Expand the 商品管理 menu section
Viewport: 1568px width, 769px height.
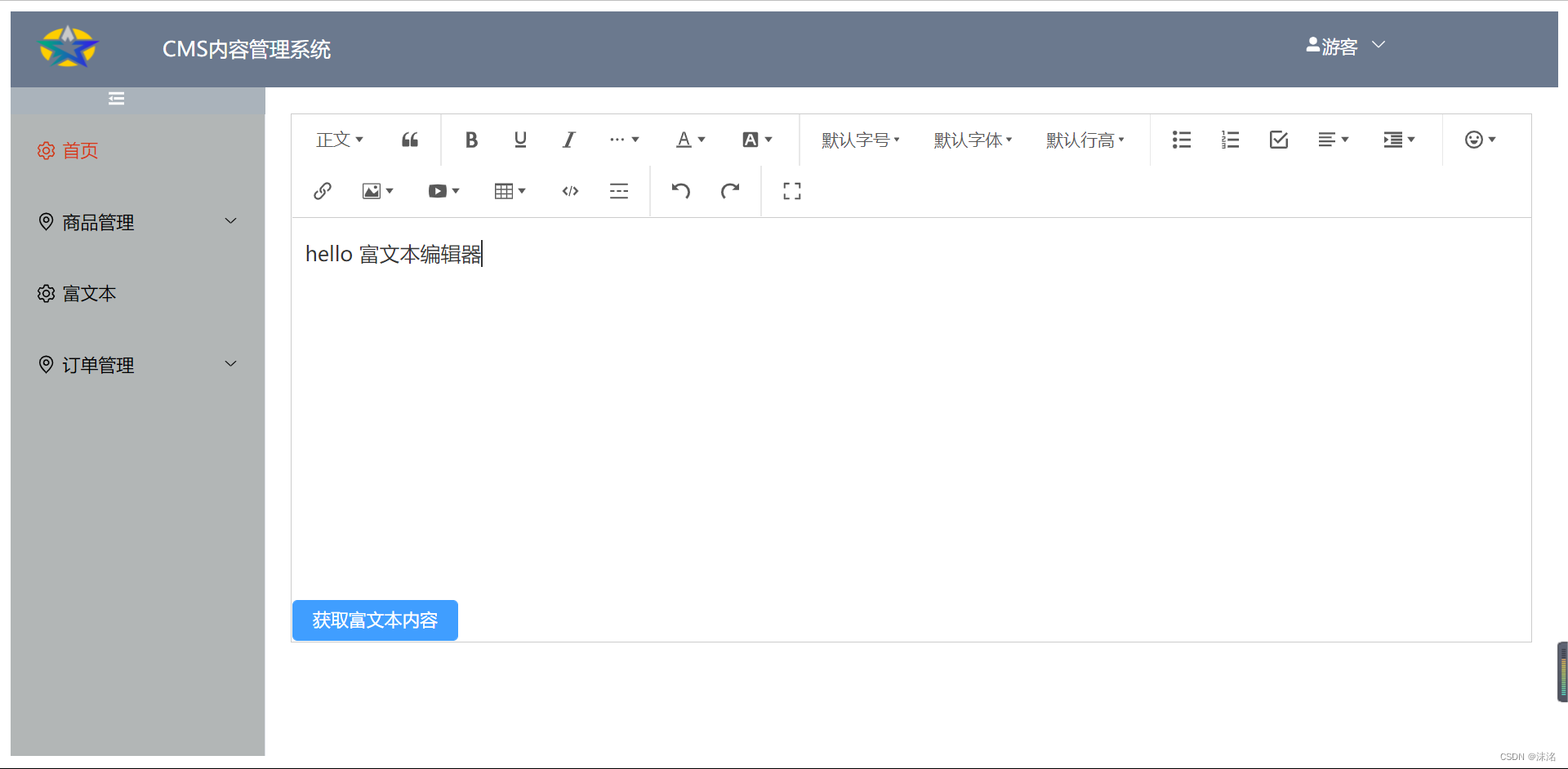137,221
